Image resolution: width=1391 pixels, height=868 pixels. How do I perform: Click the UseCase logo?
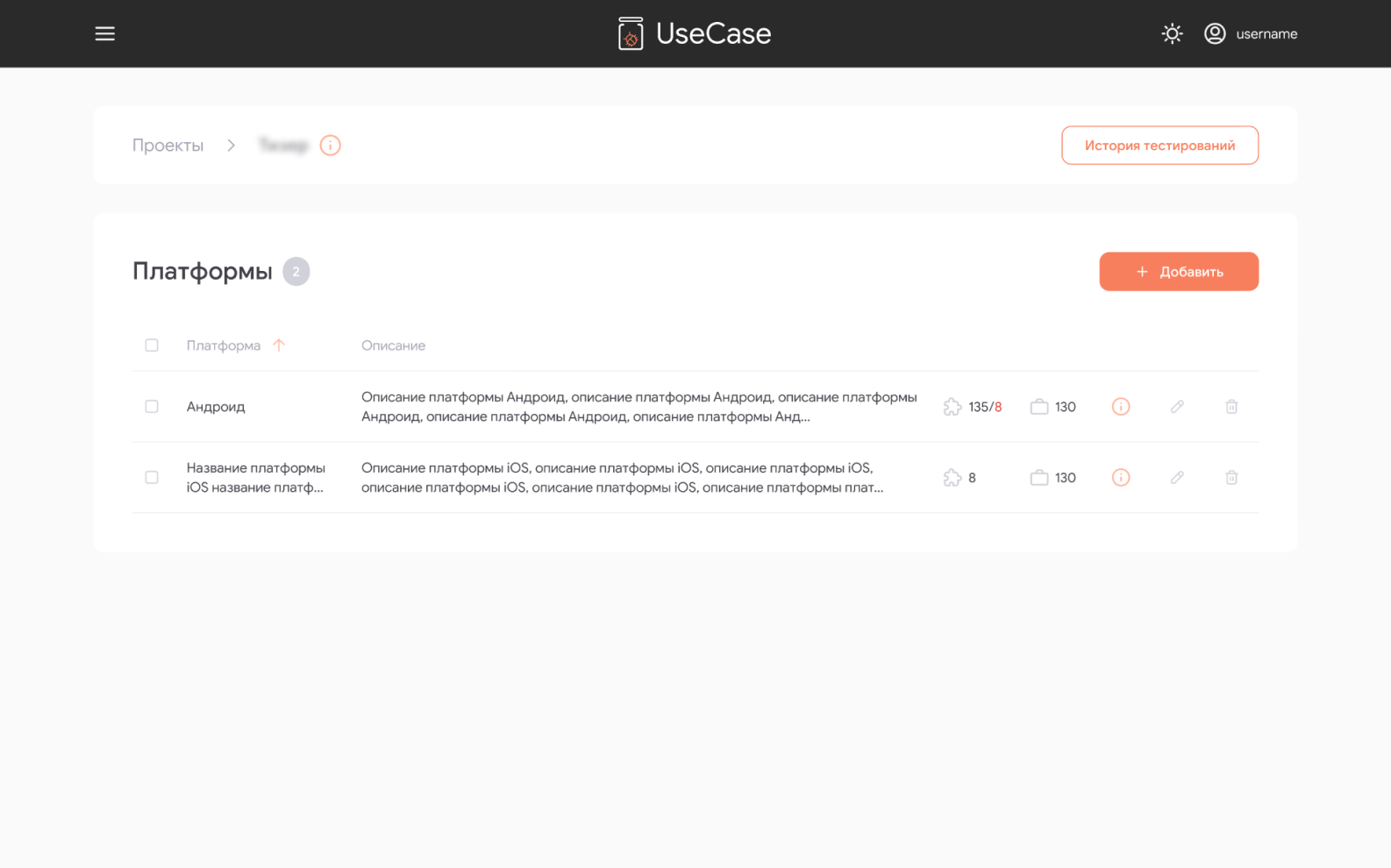(x=695, y=33)
